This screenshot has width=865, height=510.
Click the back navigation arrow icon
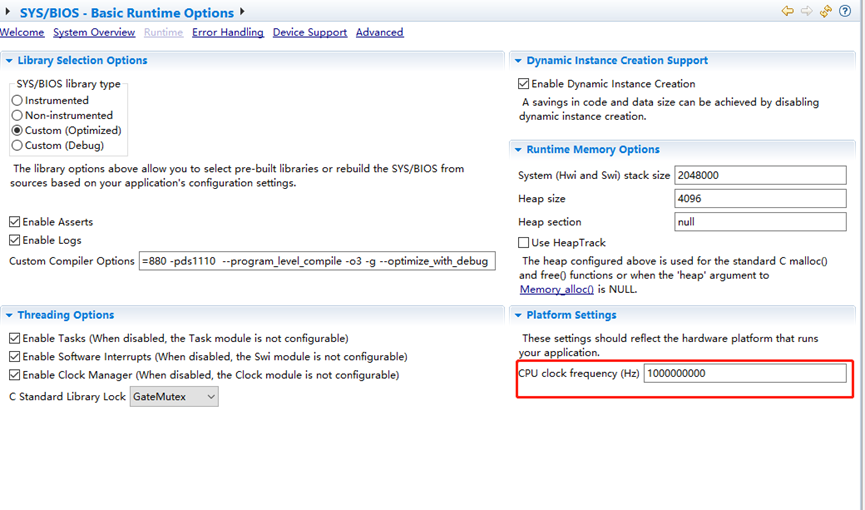click(x=788, y=12)
